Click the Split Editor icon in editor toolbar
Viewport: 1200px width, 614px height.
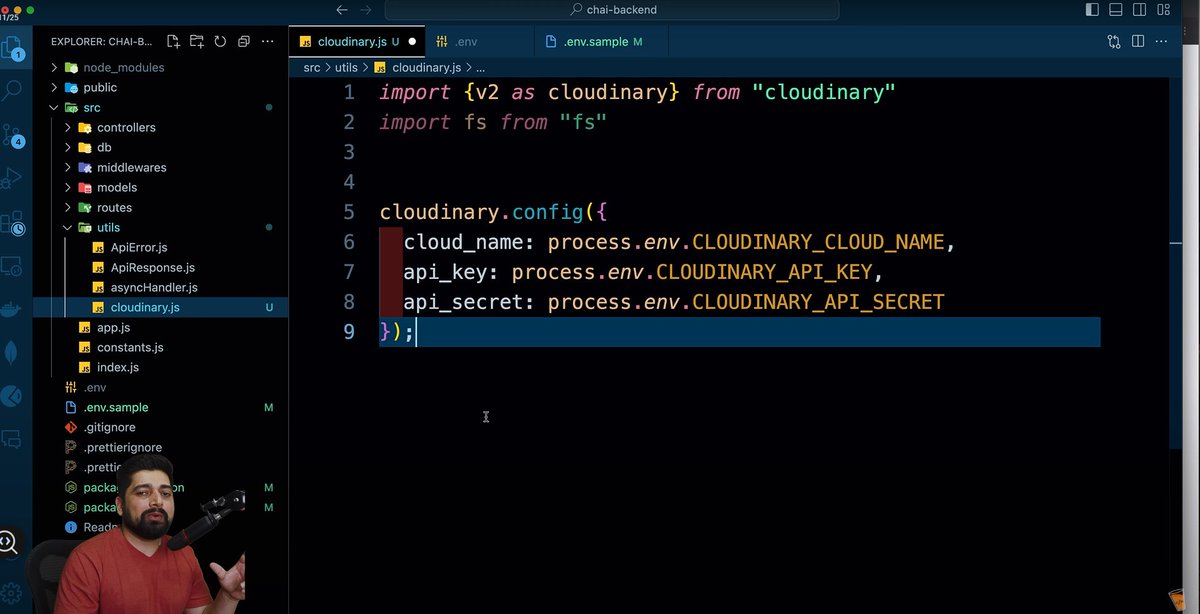[x=1137, y=41]
